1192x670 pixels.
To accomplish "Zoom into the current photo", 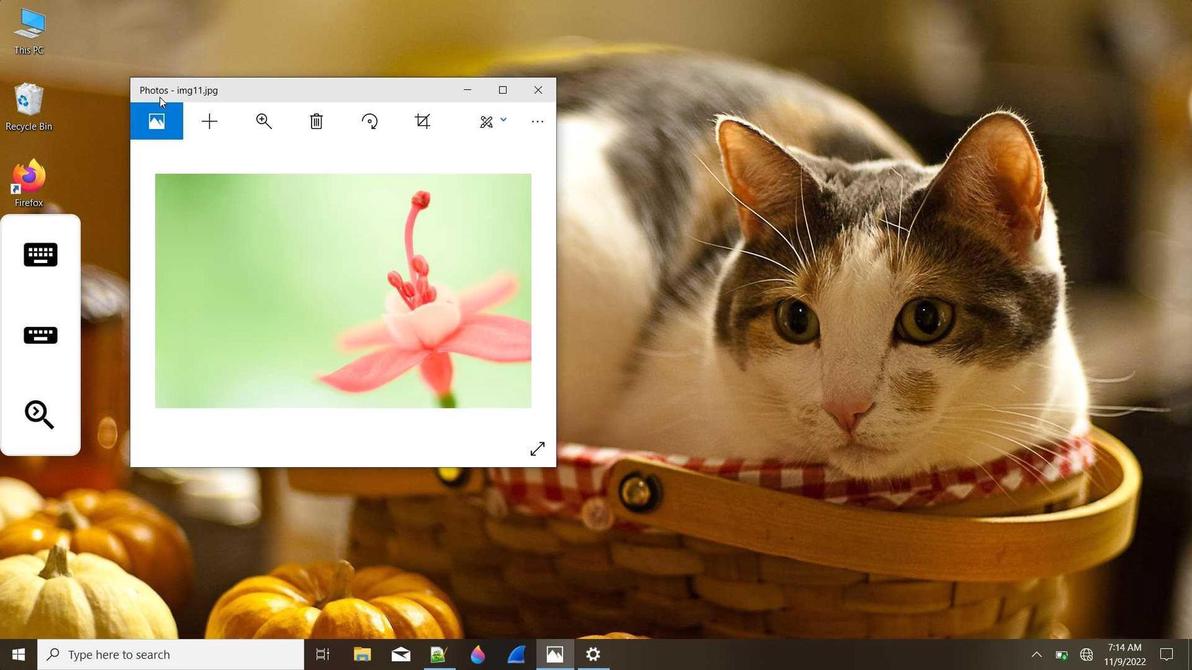I will point(264,121).
